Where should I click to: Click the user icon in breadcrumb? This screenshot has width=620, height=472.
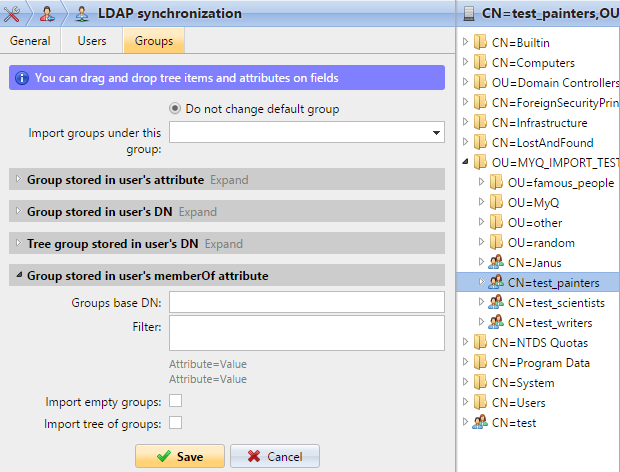point(46,14)
